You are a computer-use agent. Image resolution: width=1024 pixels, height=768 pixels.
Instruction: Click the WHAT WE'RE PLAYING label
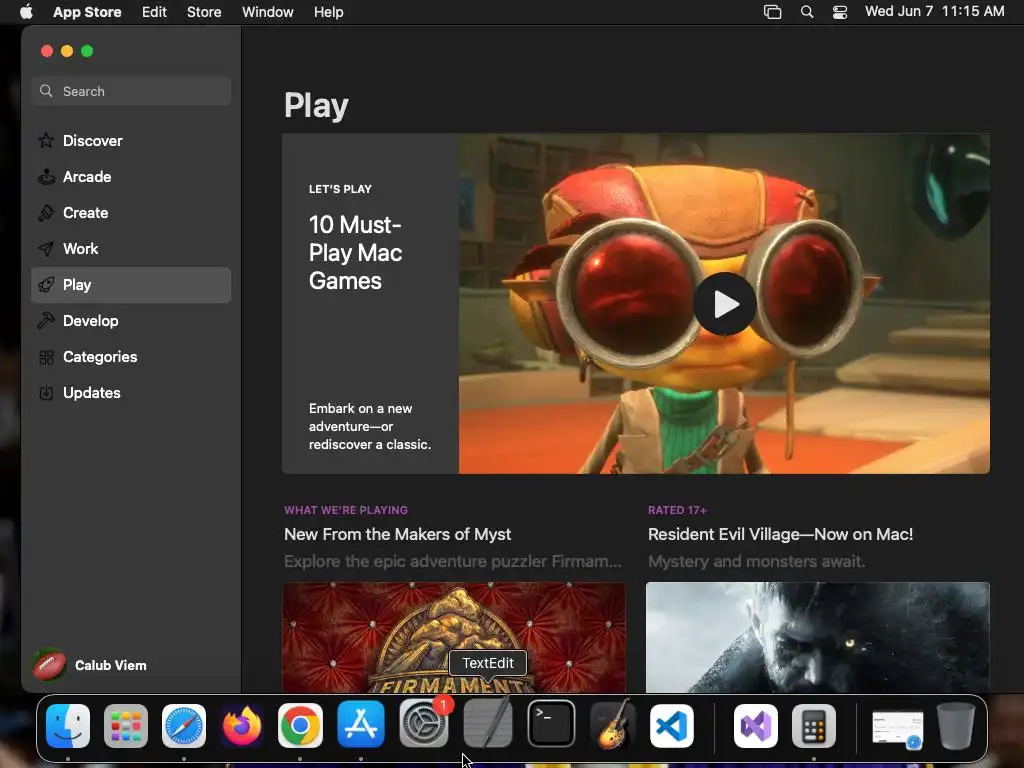click(x=346, y=510)
